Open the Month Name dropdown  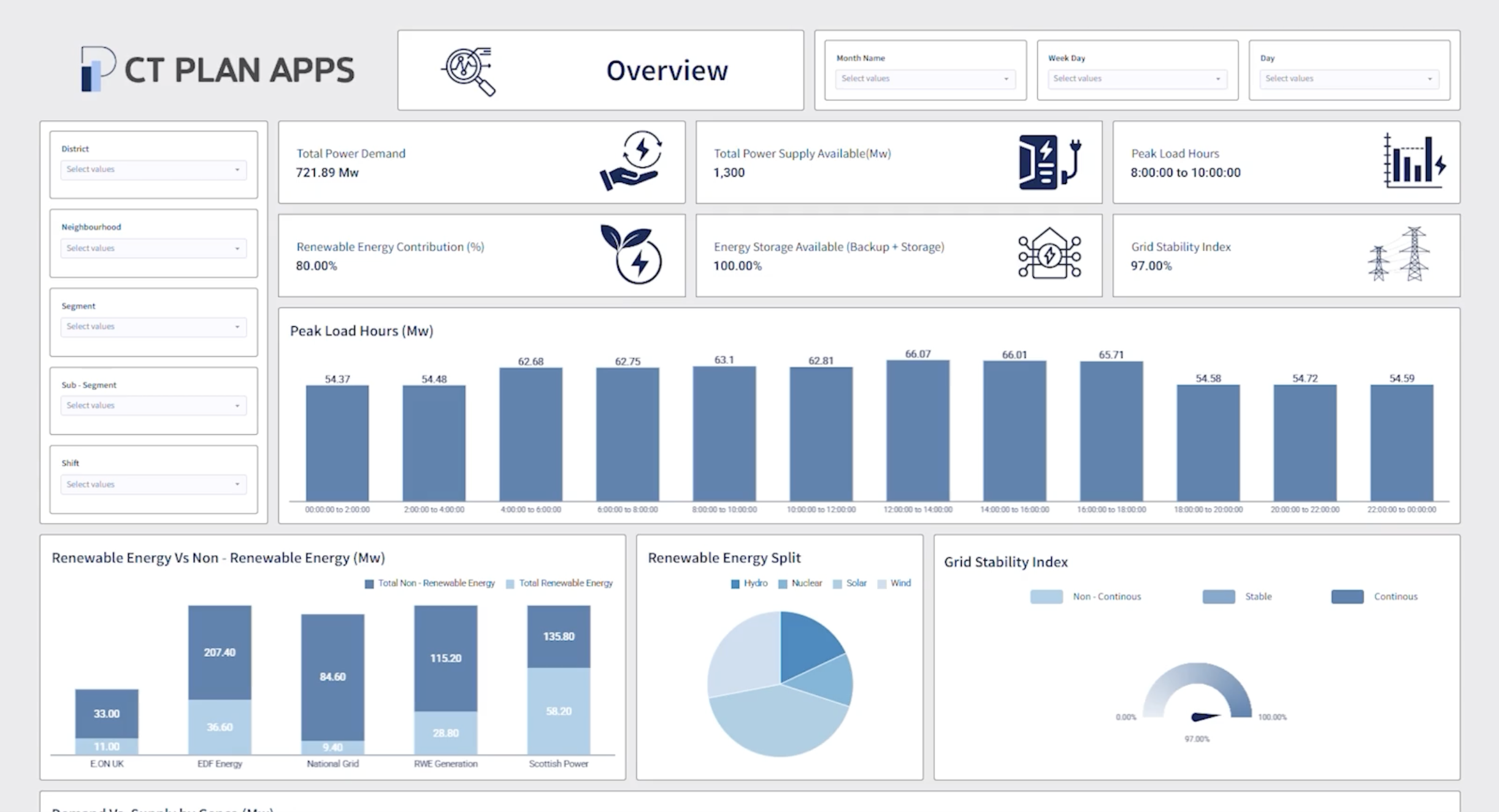coord(924,79)
